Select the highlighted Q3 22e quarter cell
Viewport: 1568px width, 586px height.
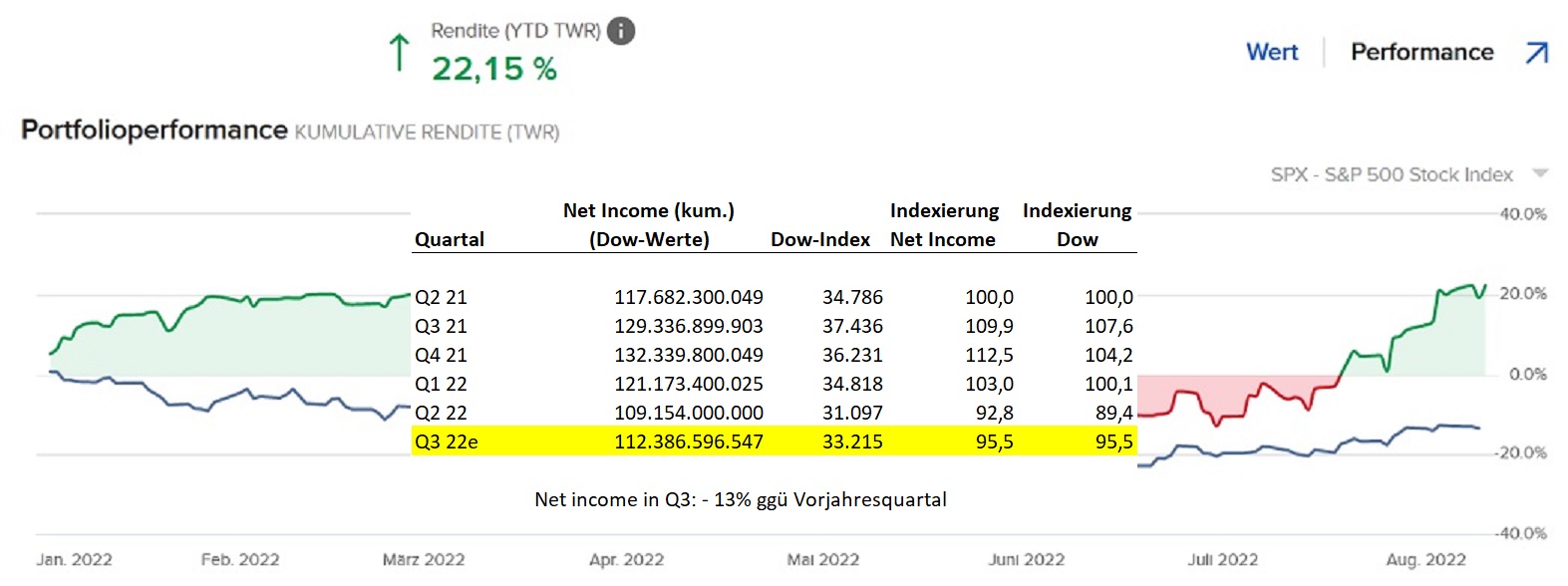pos(446,441)
